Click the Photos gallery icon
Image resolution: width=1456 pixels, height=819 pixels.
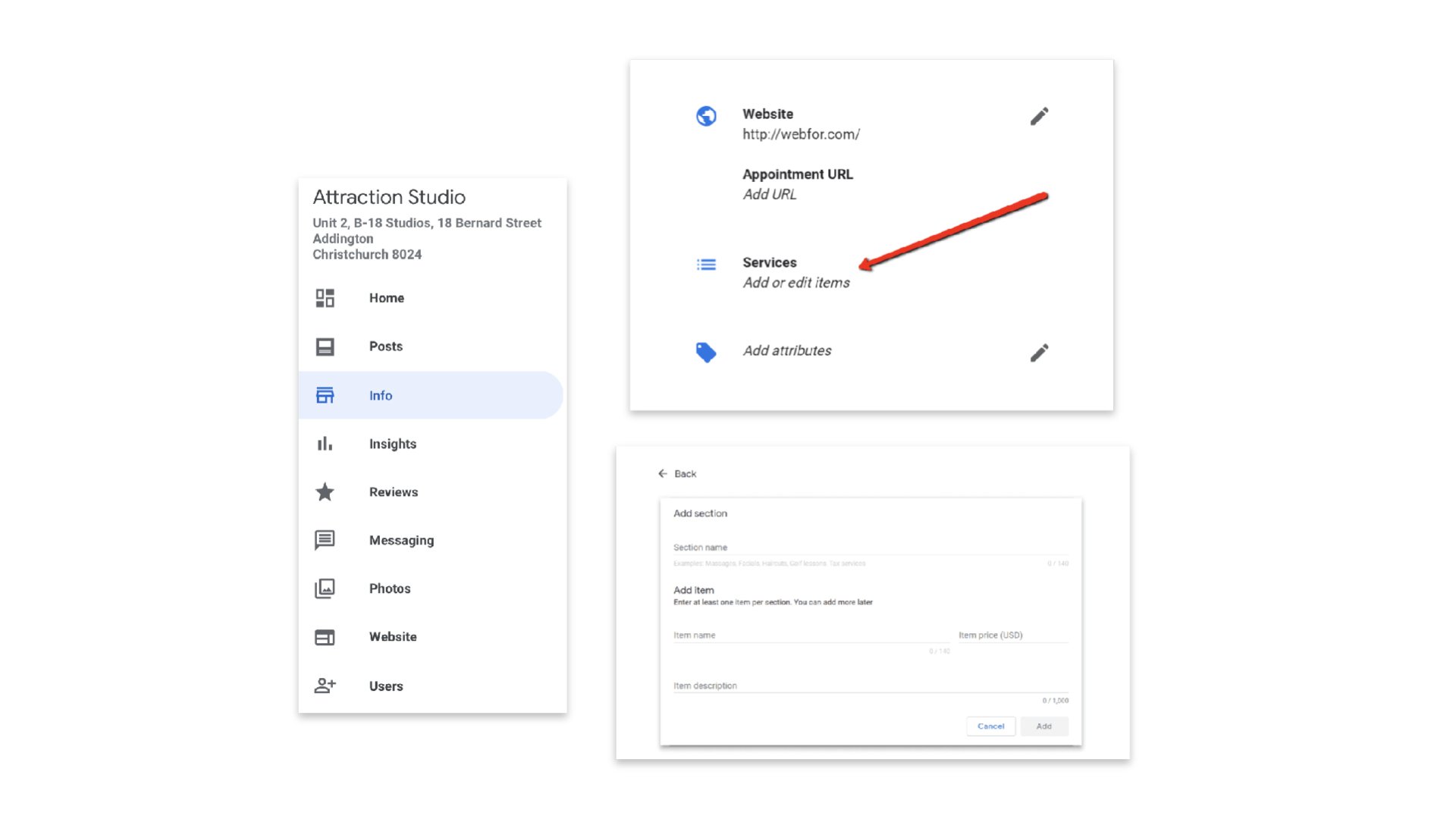pyautogui.click(x=325, y=588)
